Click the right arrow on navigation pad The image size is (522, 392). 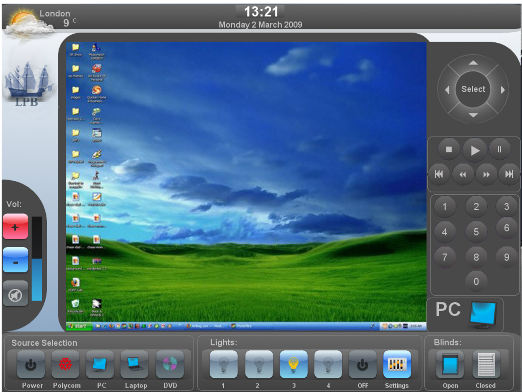(503, 90)
